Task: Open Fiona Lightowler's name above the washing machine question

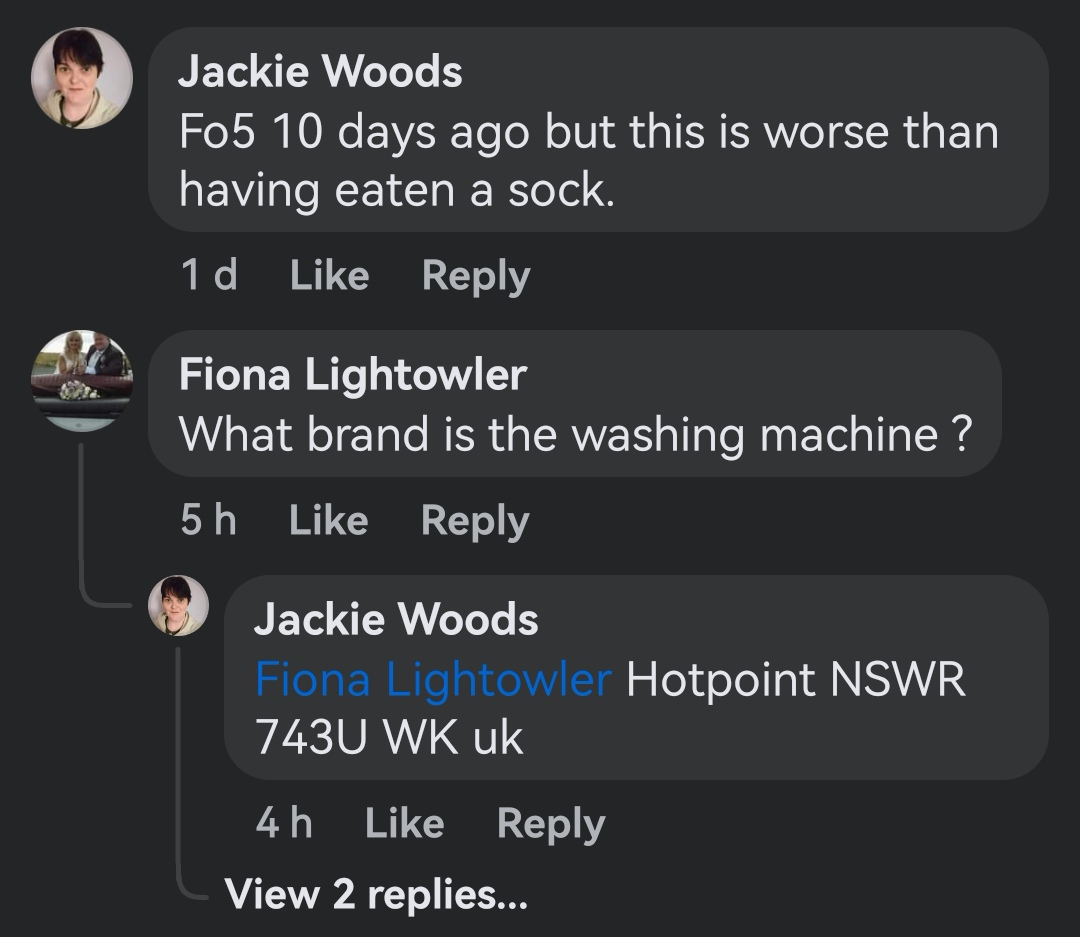Action: pyautogui.click(x=353, y=375)
